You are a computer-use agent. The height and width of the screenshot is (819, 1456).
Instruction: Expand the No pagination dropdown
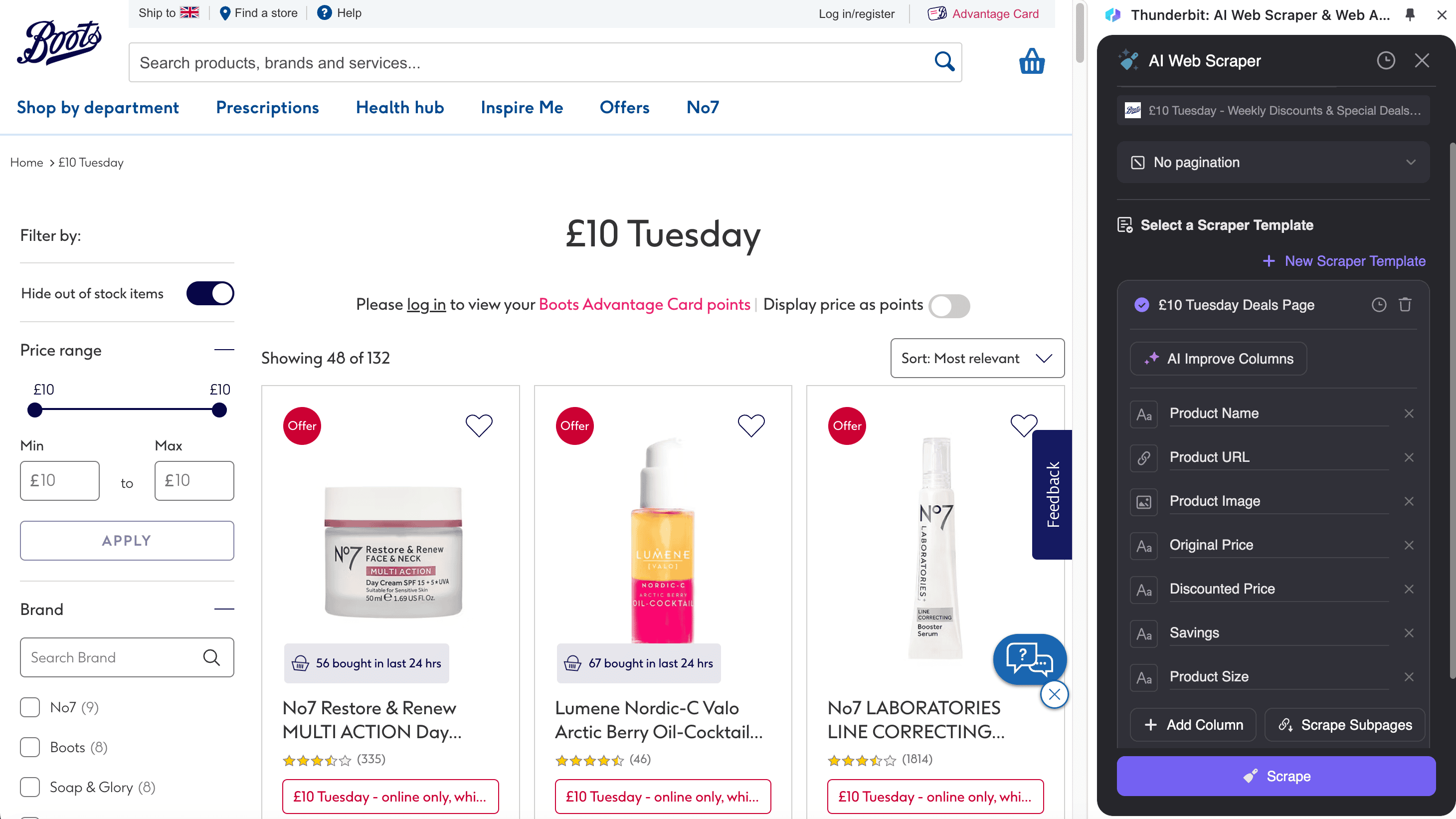(x=1273, y=162)
